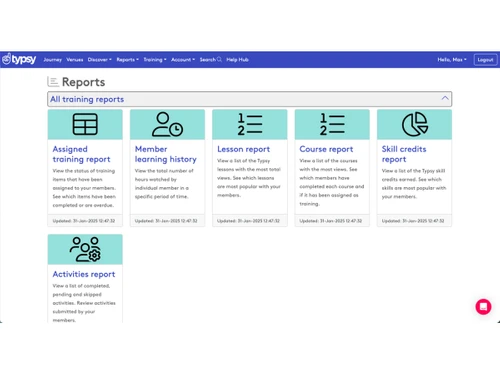This screenshot has width=500, height=375.
Task: Click the All training reports header
Action: click(x=250, y=99)
